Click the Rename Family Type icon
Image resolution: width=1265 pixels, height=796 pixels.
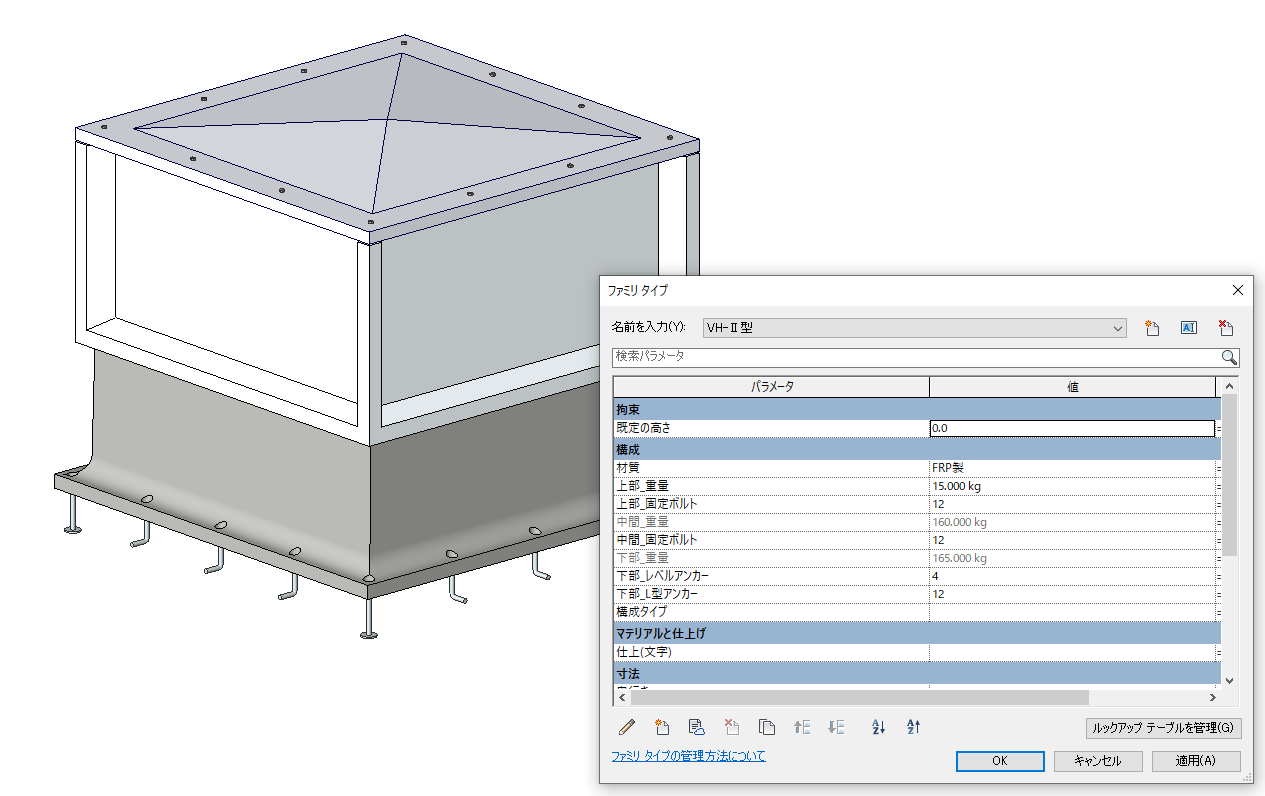pos(1189,328)
